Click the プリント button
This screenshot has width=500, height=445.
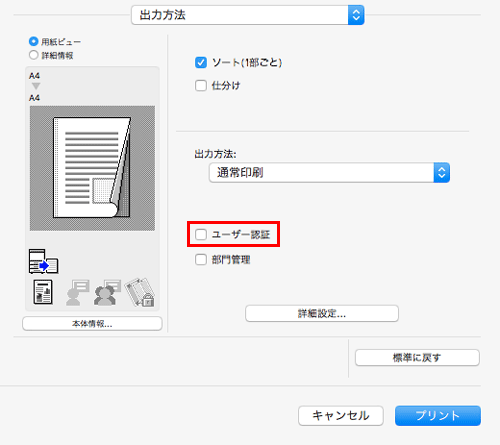[x=438, y=416]
